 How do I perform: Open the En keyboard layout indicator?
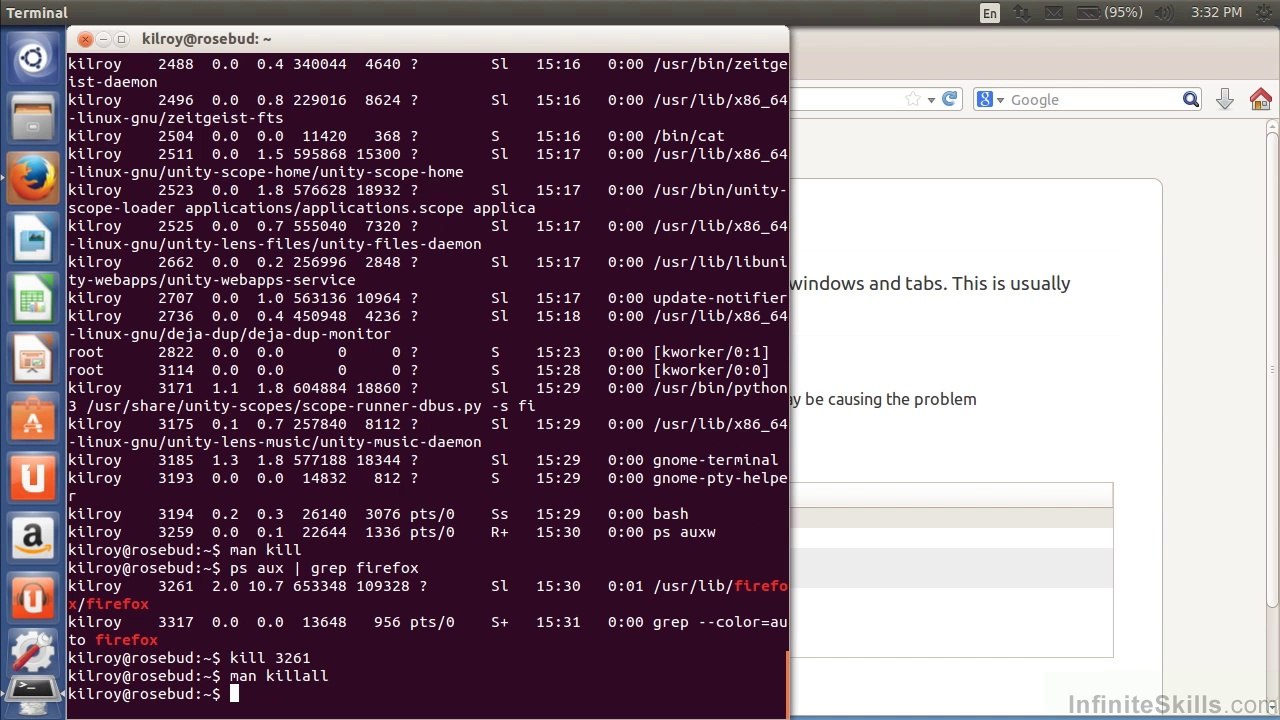(x=990, y=13)
